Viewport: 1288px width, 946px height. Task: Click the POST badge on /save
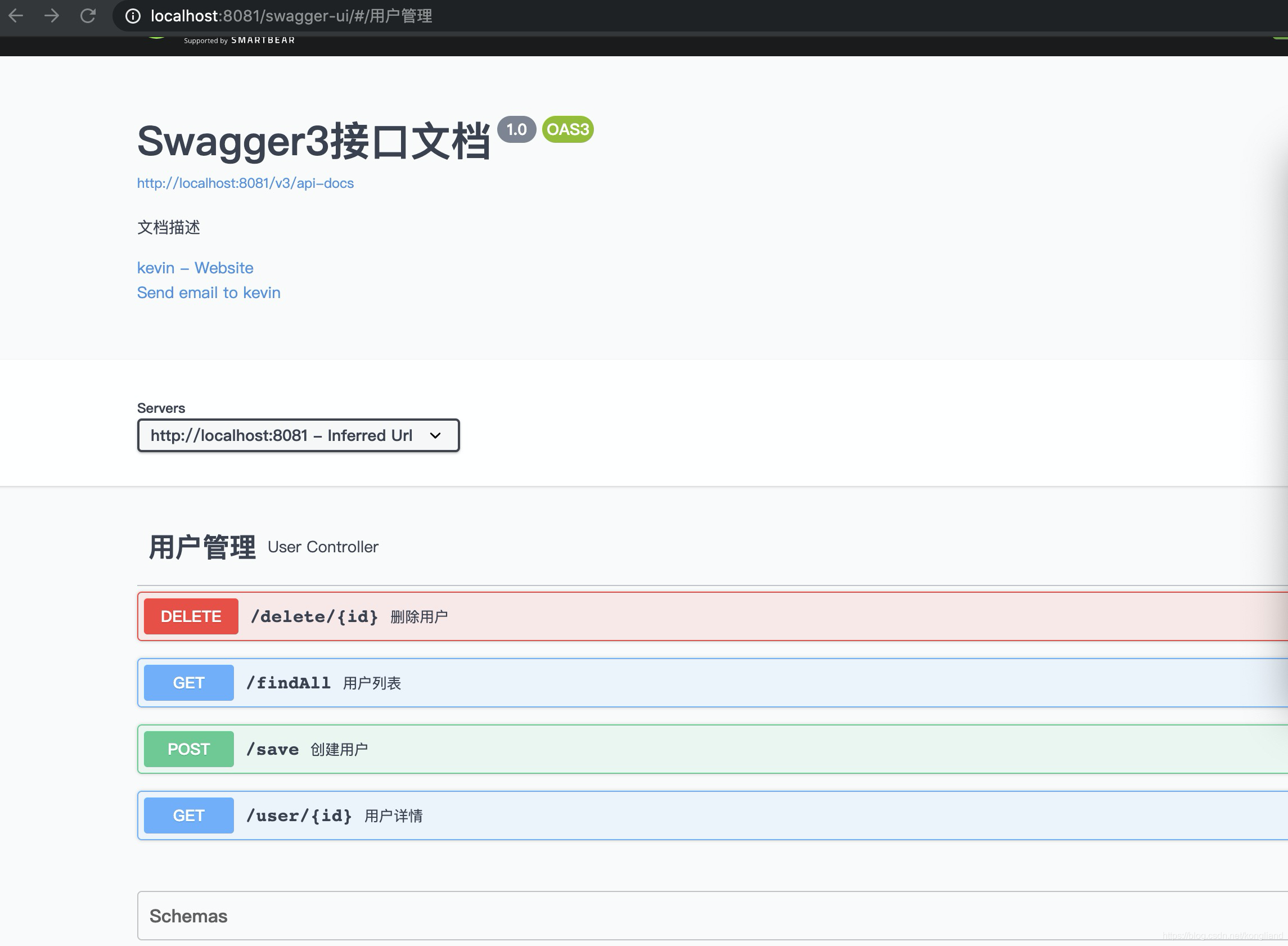[x=188, y=749]
